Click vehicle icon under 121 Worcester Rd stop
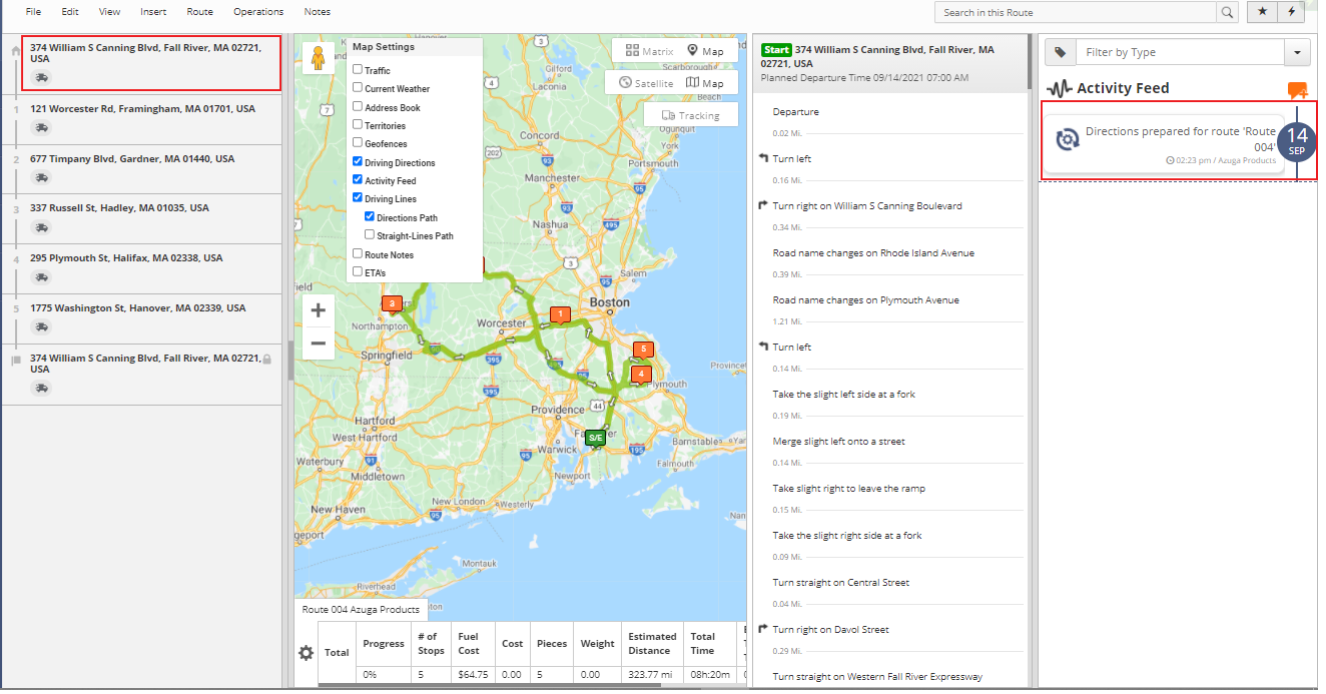 (x=41, y=127)
